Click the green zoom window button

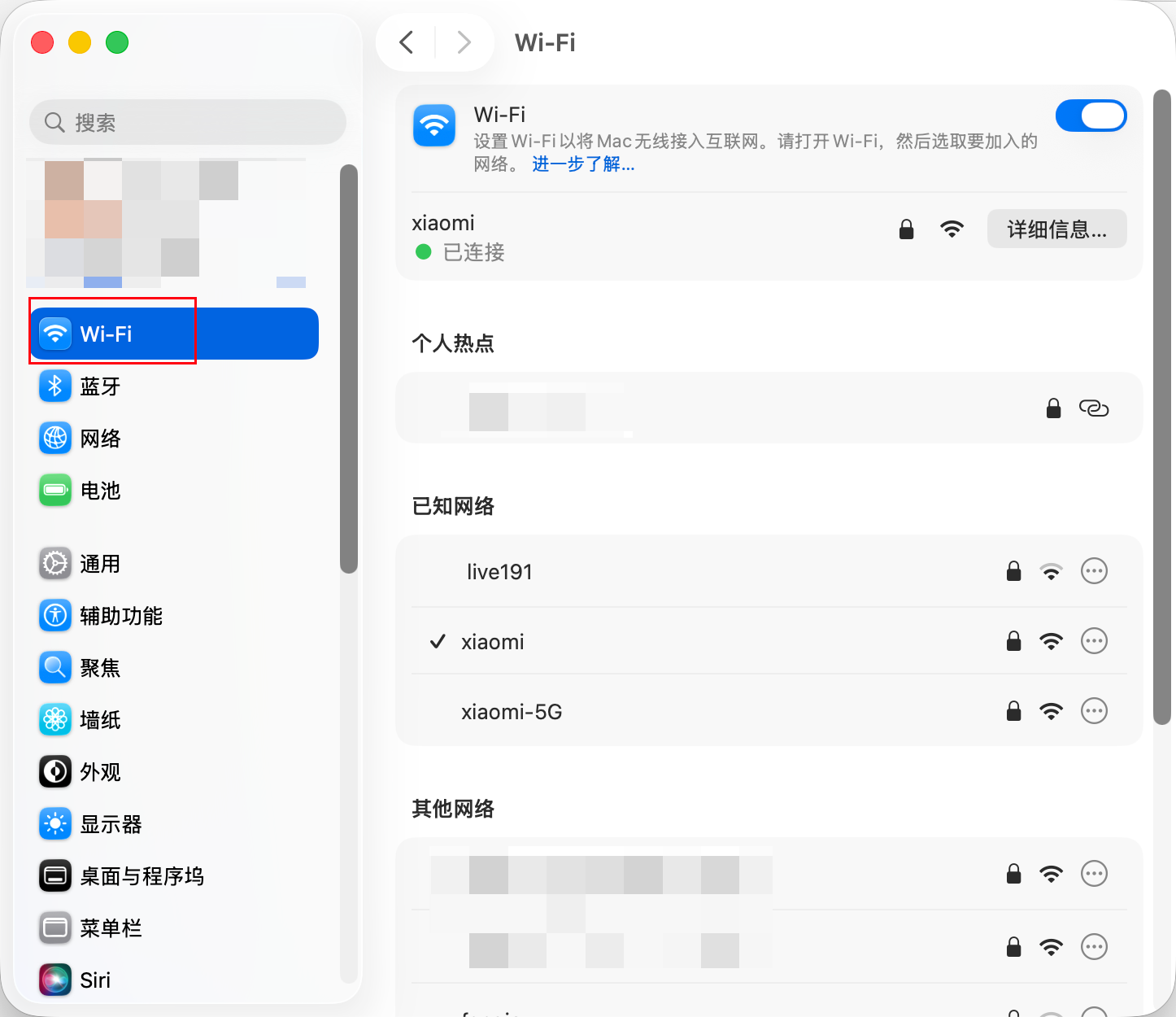(117, 42)
